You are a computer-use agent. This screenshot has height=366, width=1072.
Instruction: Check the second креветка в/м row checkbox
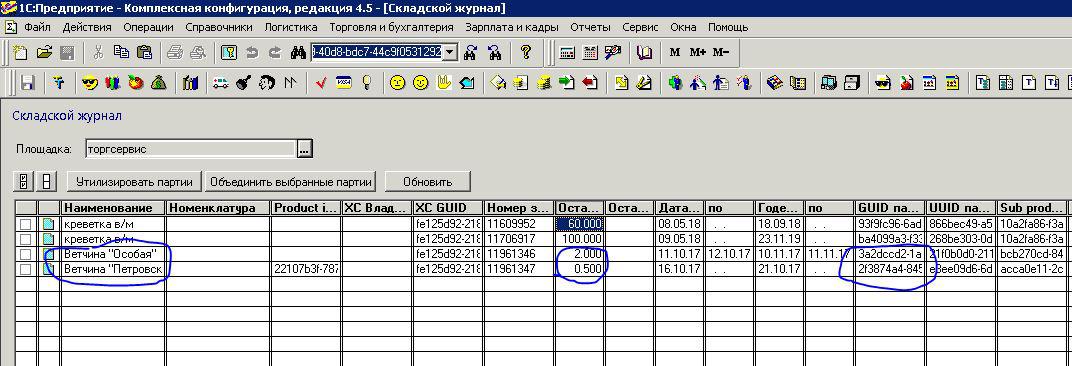tap(26, 239)
